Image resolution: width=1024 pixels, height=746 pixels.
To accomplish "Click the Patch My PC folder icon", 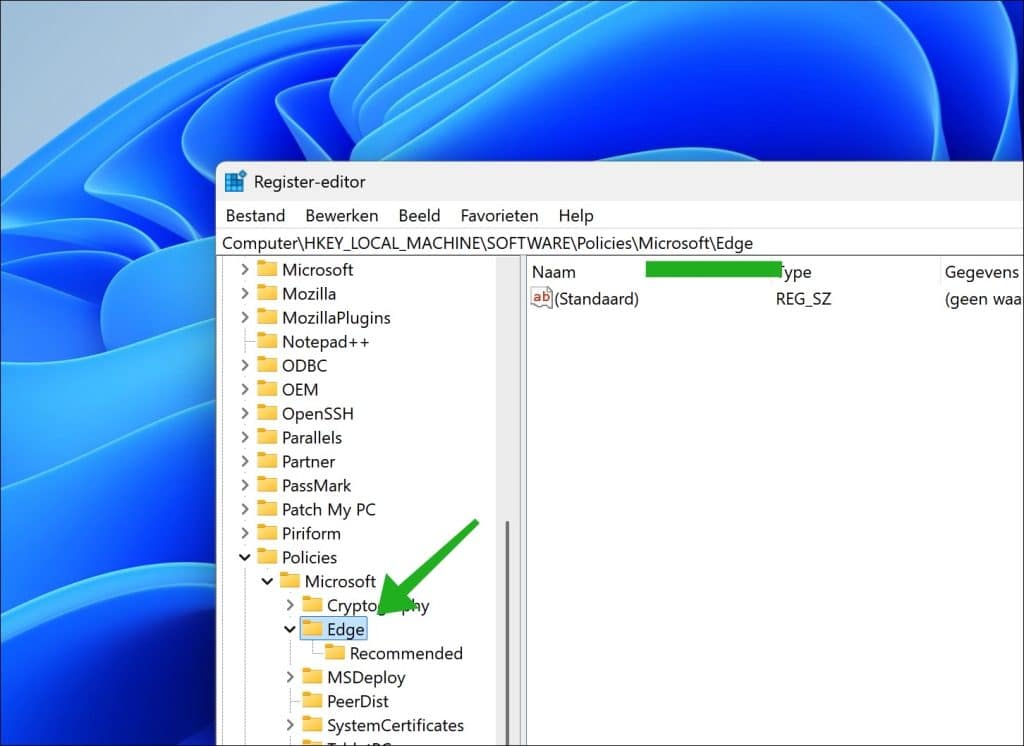I will pos(267,508).
